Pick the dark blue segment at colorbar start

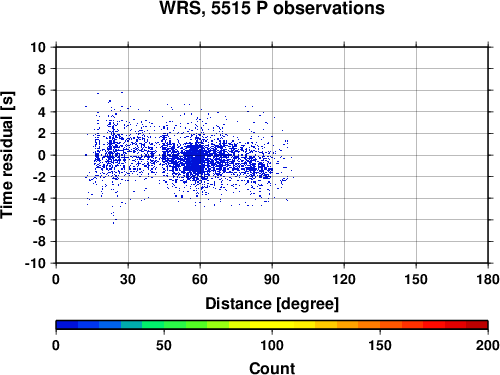tap(67, 325)
